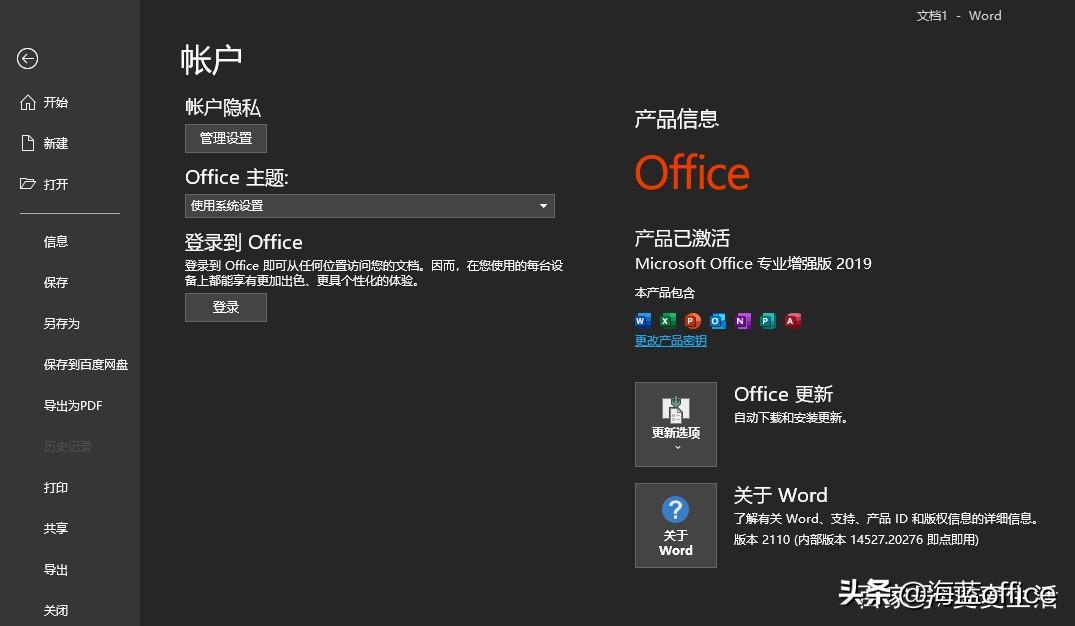
Task: Open the 关于 Word question-mark button
Action: tap(676, 525)
